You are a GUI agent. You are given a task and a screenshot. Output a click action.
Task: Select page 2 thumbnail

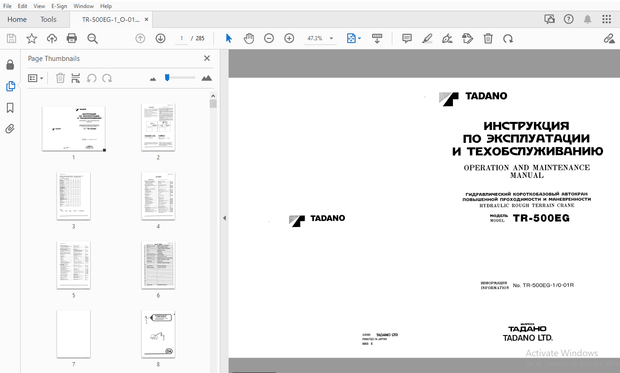click(158, 127)
